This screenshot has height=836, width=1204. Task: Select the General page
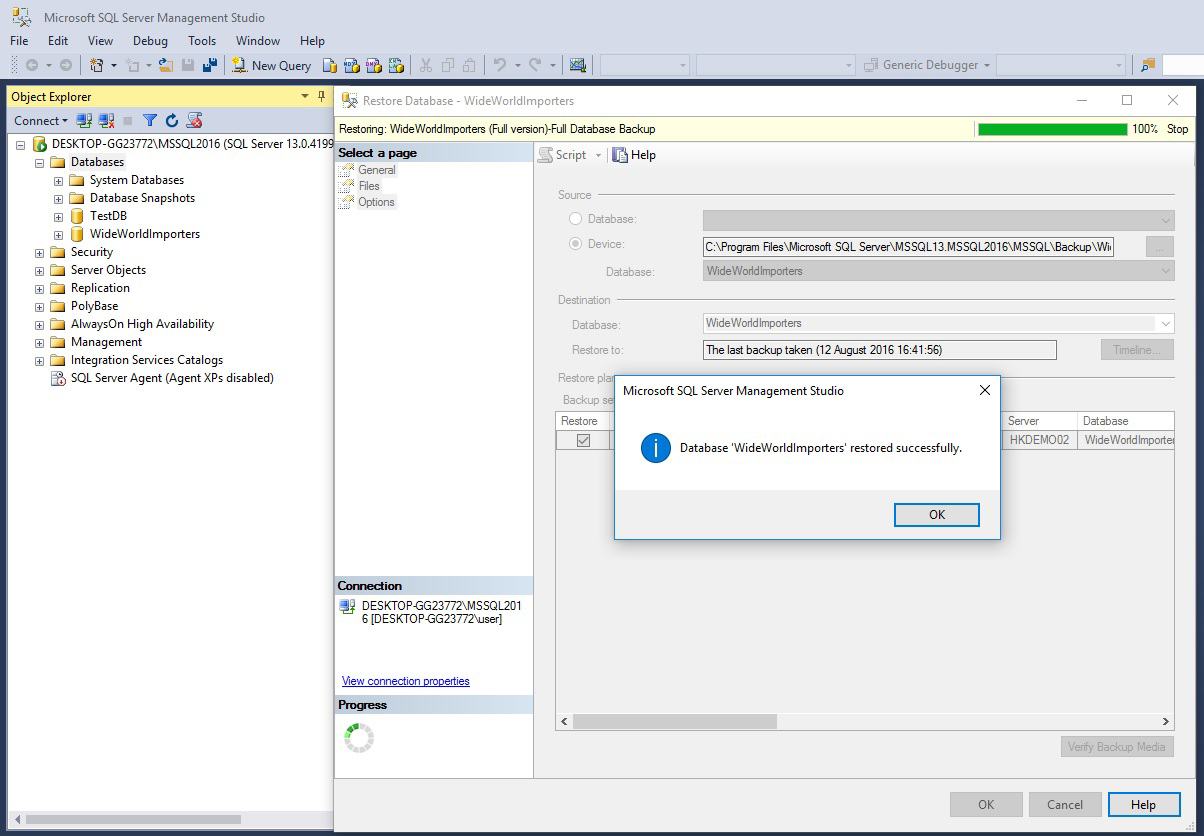[377, 170]
